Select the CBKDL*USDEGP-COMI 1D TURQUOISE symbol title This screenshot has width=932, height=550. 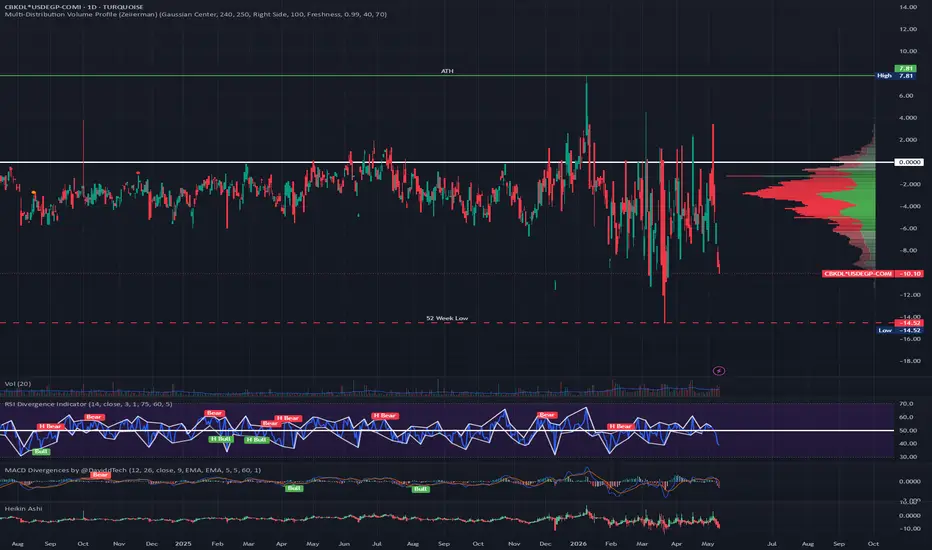[74, 7]
